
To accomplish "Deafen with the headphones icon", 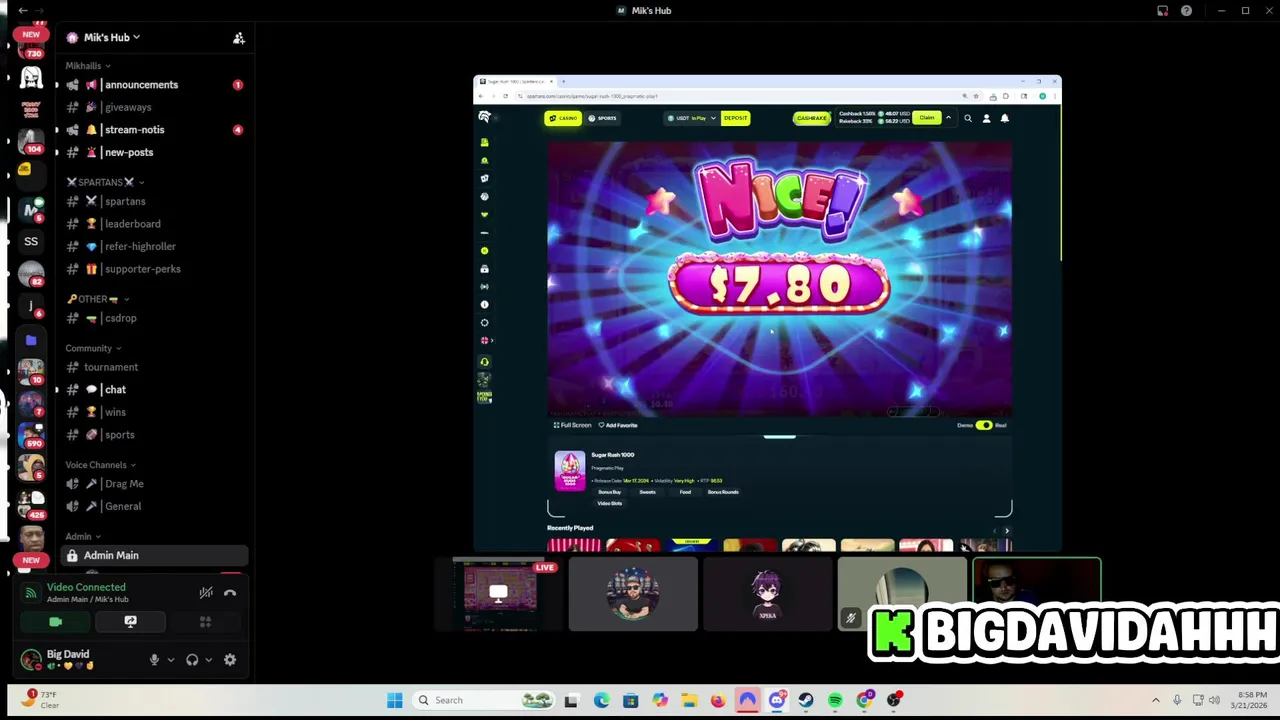I will coord(192,660).
